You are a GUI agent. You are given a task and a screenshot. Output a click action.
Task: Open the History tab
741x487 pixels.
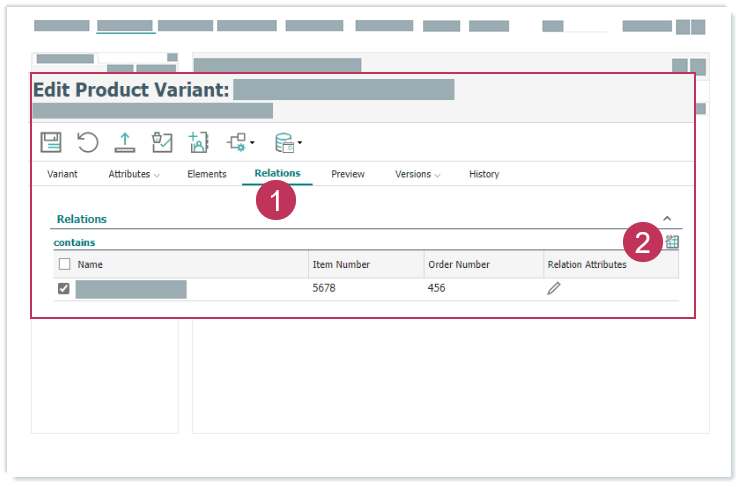pos(484,174)
